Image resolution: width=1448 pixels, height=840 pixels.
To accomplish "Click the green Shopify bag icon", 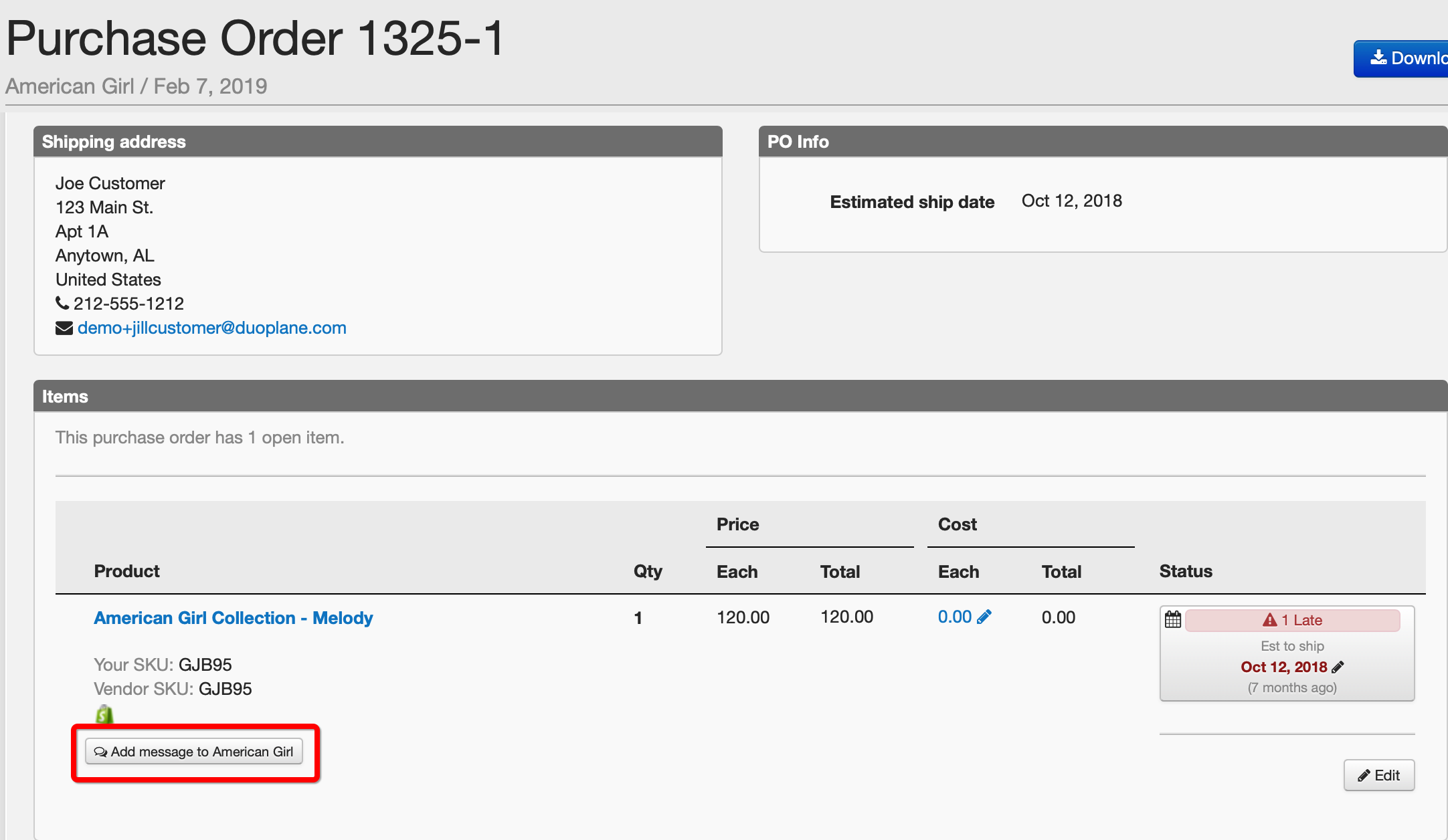I will pos(104,714).
